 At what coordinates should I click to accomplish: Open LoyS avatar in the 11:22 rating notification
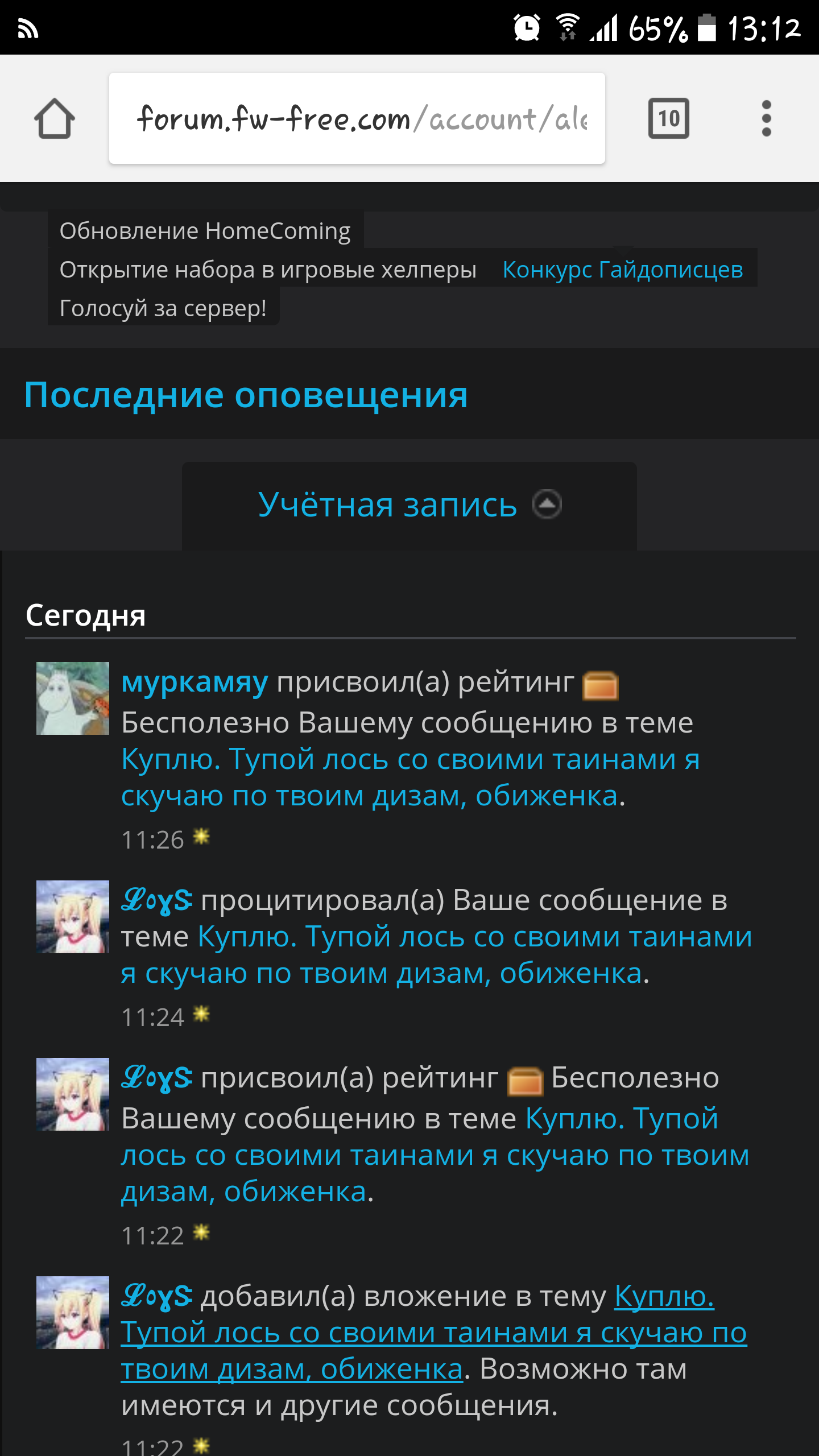click(x=73, y=1094)
